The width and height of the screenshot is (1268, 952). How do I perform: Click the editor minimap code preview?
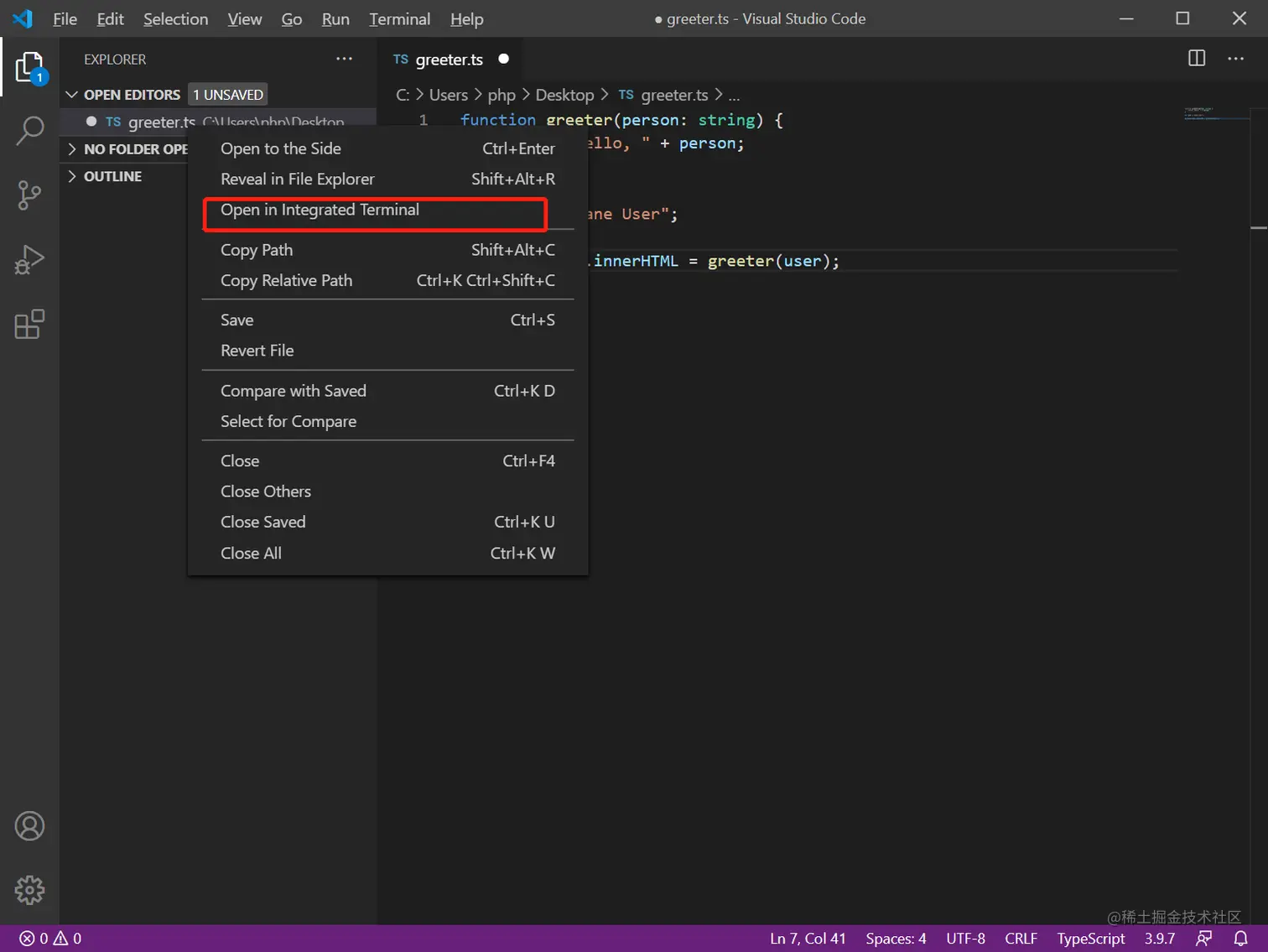pos(1216,113)
